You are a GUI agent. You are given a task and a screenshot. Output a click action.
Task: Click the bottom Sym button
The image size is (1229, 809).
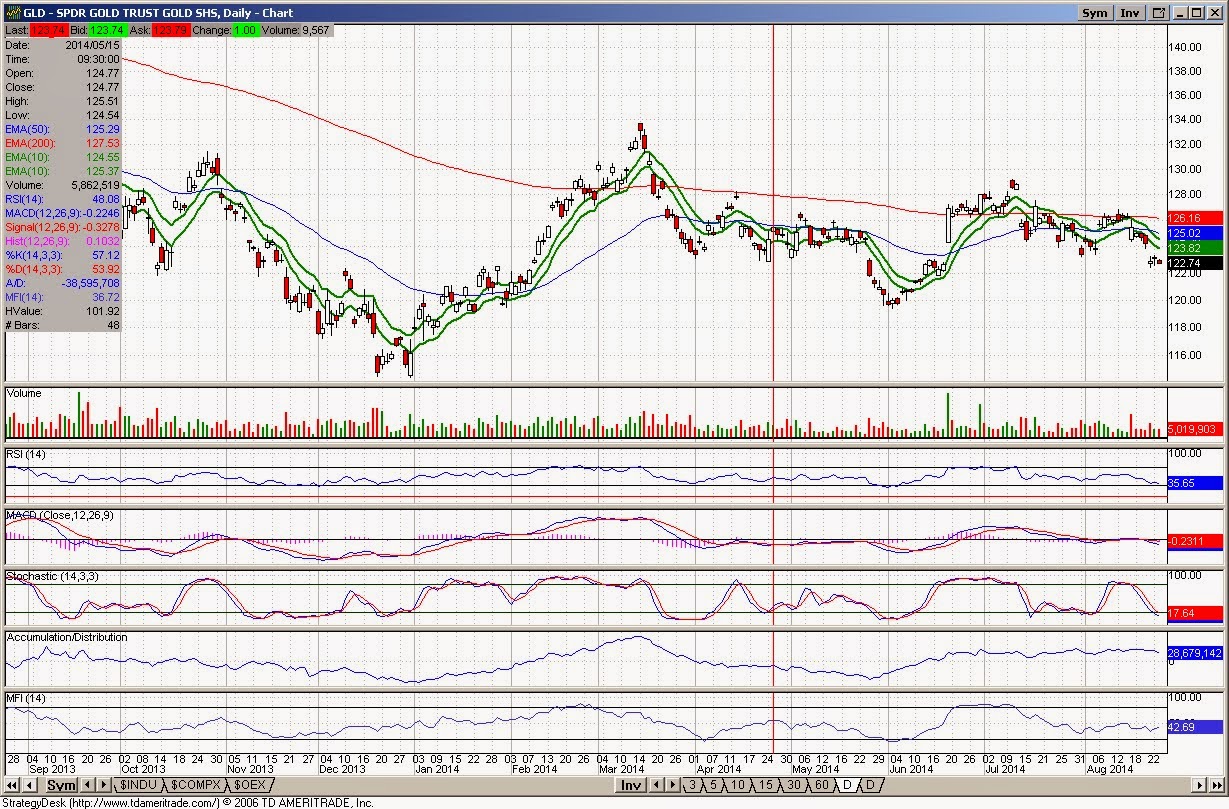coord(61,785)
